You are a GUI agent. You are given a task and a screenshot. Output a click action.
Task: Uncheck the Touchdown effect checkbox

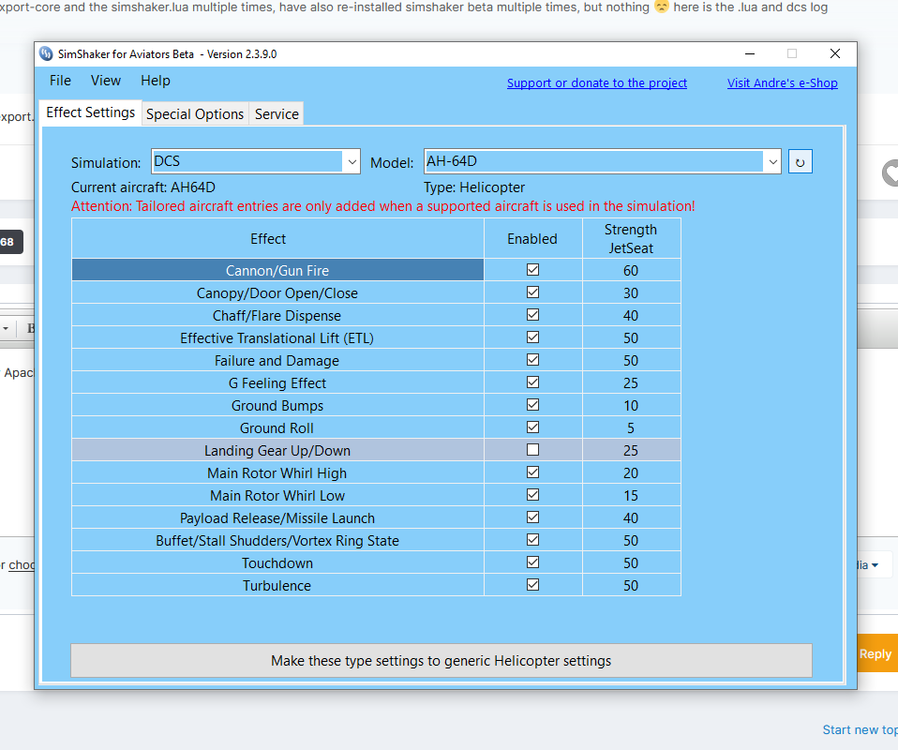(x=532, y=561)
